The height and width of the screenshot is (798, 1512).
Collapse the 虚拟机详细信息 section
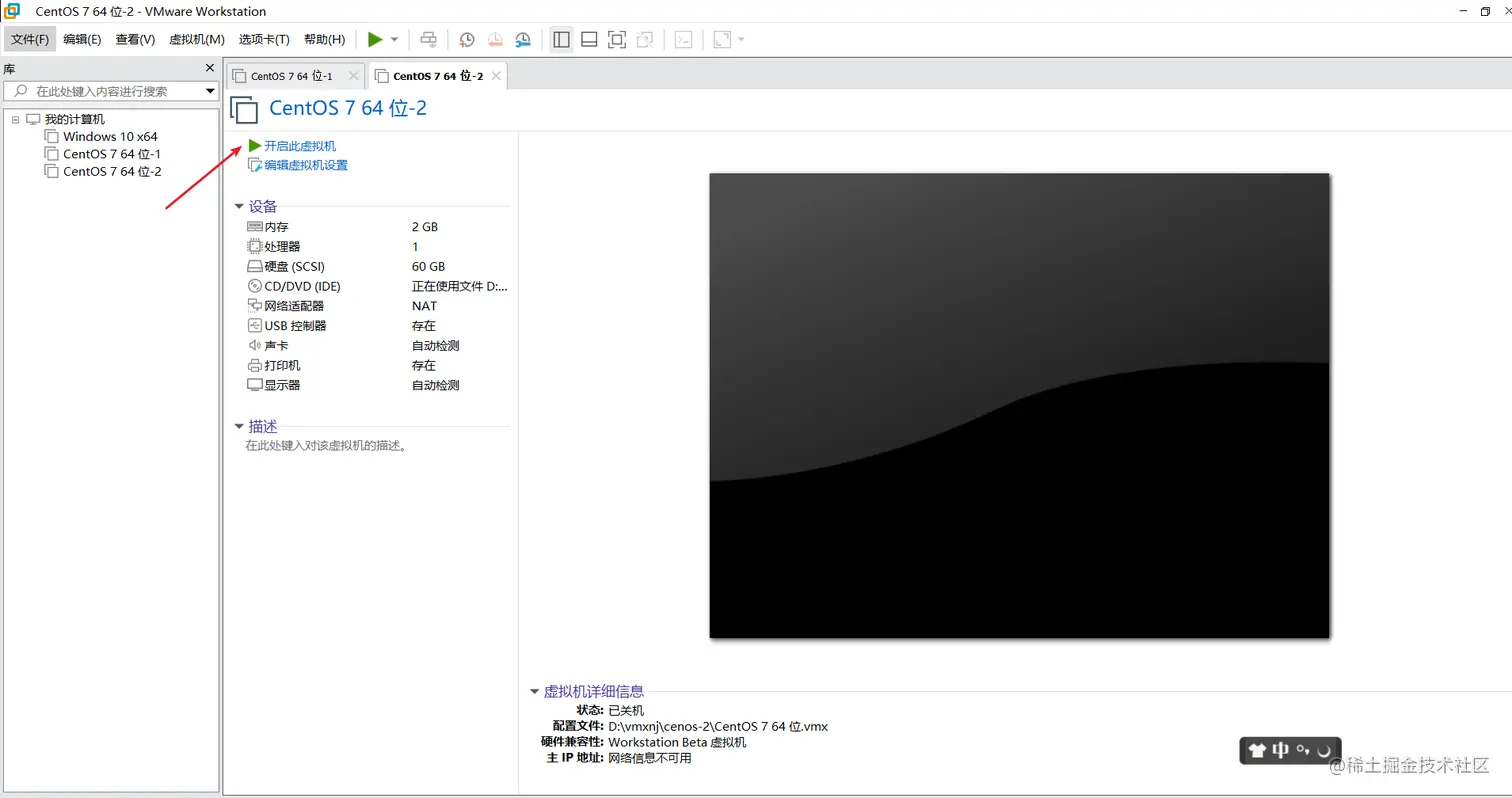(x=535, y=690)
